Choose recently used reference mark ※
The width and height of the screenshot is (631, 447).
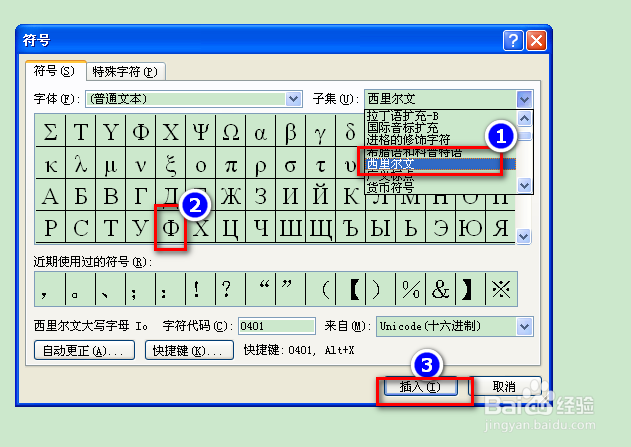(x=501, y=289)
